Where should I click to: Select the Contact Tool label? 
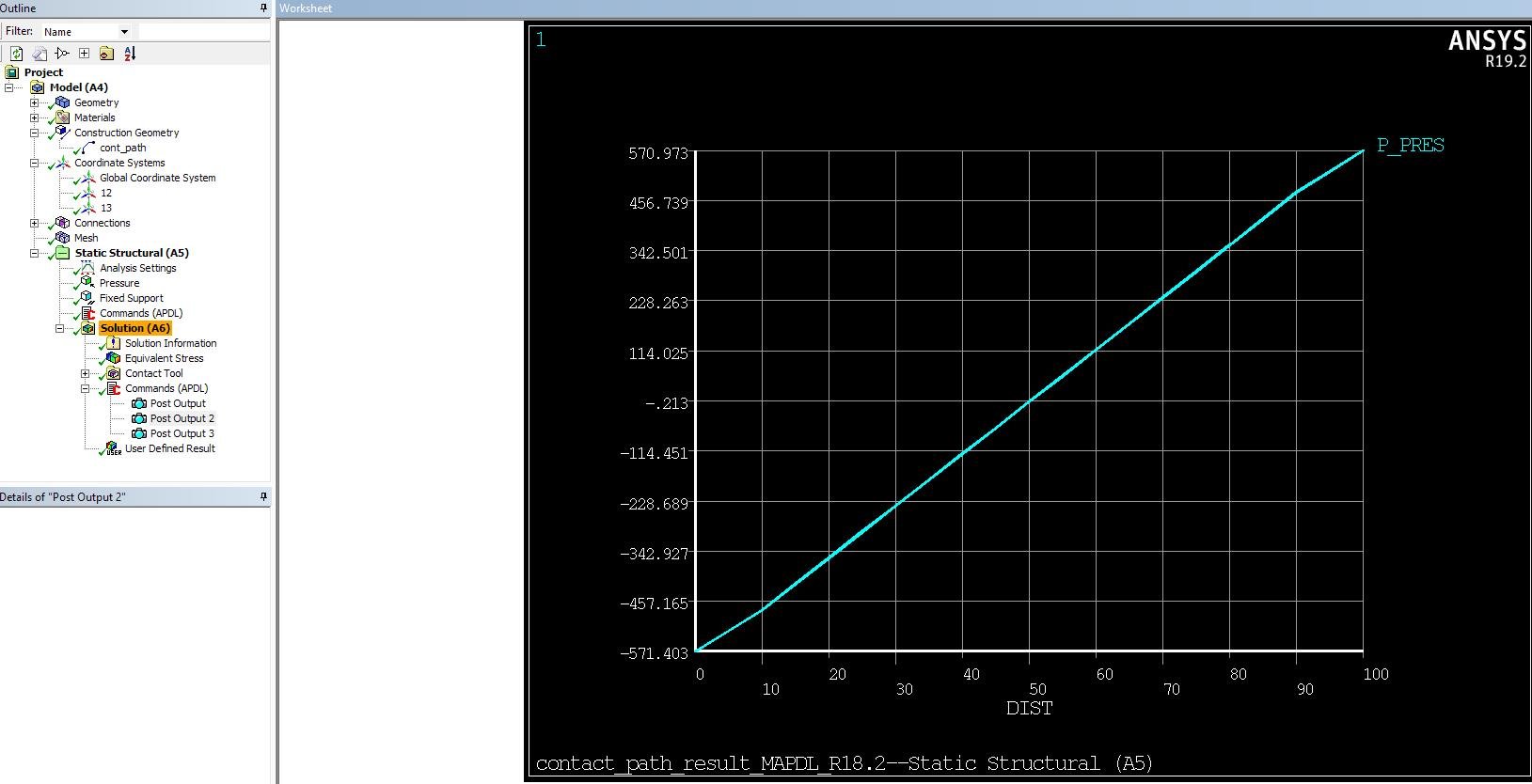tap(154, 373)
